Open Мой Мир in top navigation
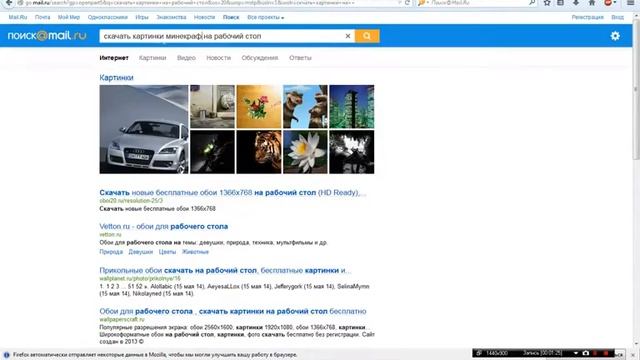 69,18
